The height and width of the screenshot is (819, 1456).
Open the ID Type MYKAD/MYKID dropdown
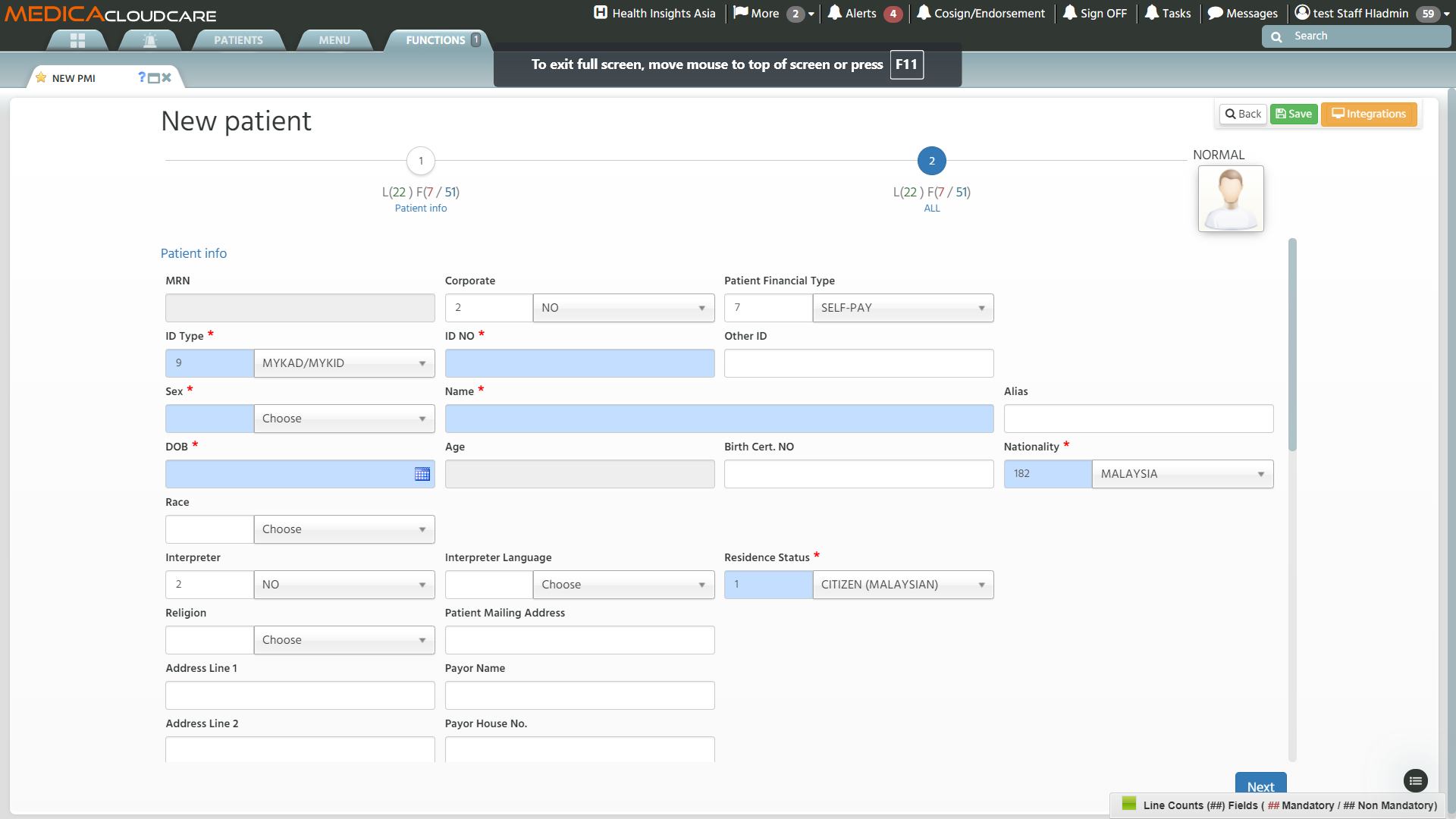coord(344,363)
